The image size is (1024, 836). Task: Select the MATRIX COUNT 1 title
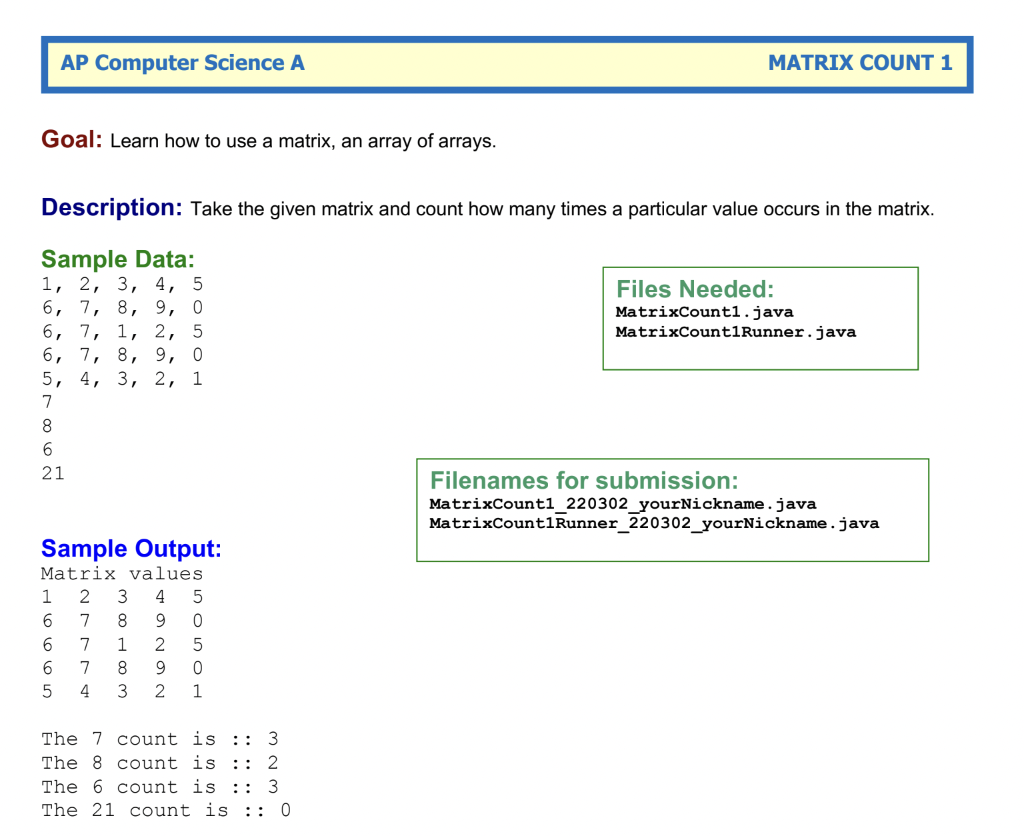[x=862, y=62]
